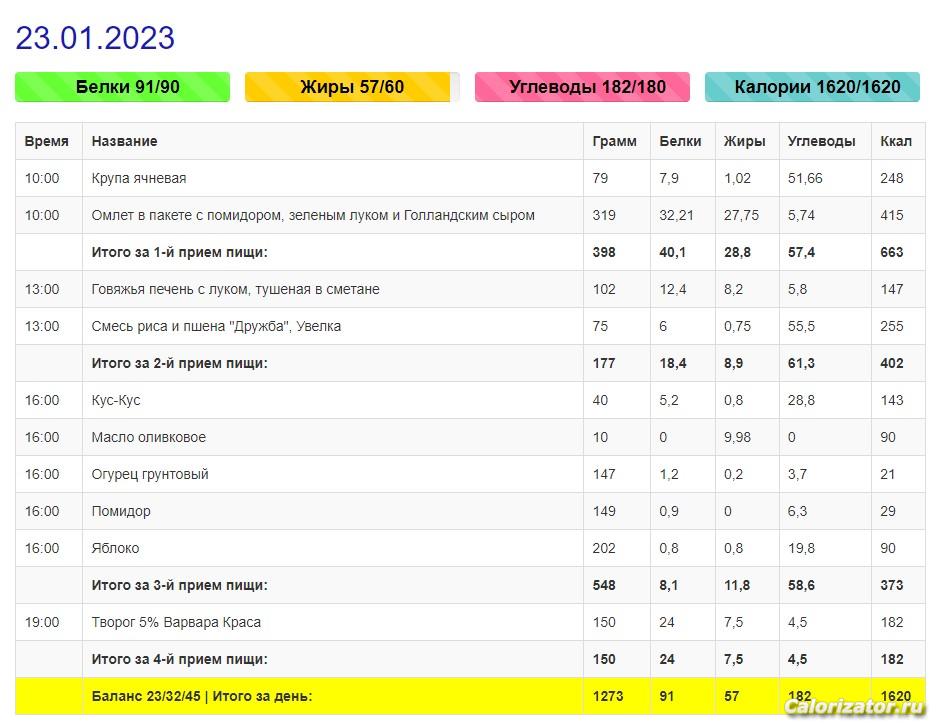
Task: Click the 29 kcal value of Помидор
Action: click(888, 511)
